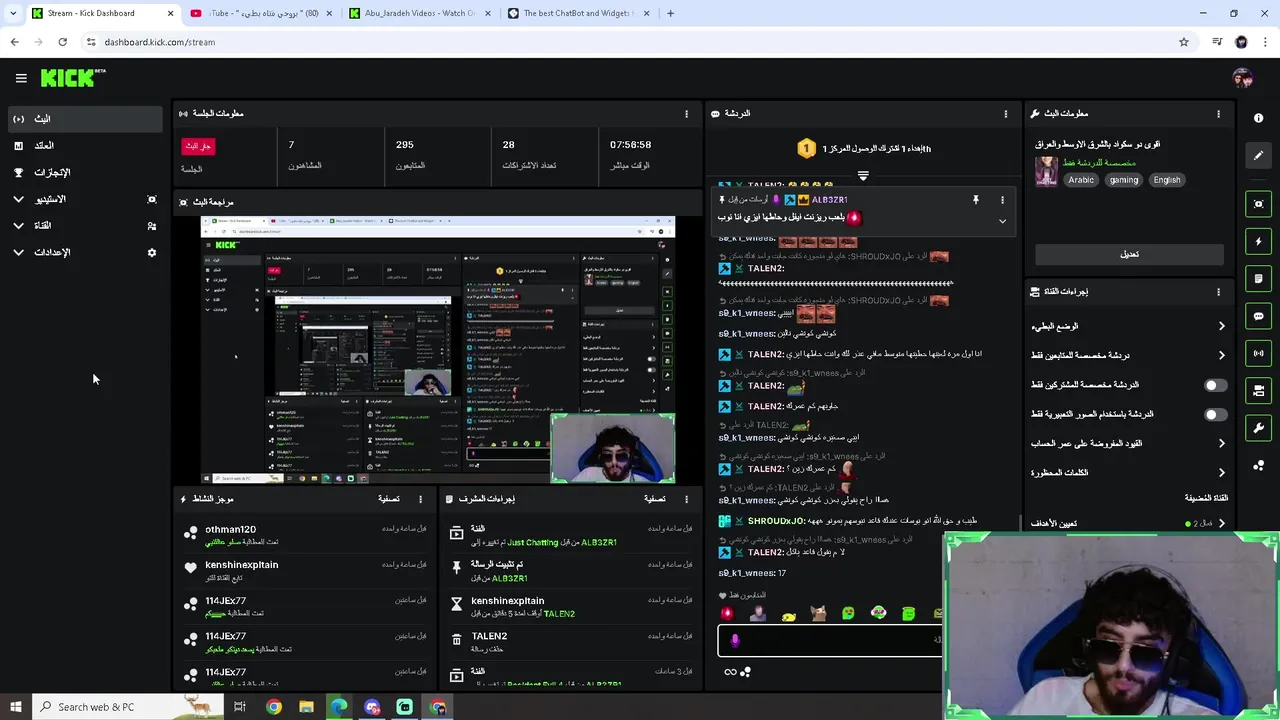Viewport: 1280px width, 720px height.
Task: Open the Kick hamburger menu
Action: [x=21, y=78]
